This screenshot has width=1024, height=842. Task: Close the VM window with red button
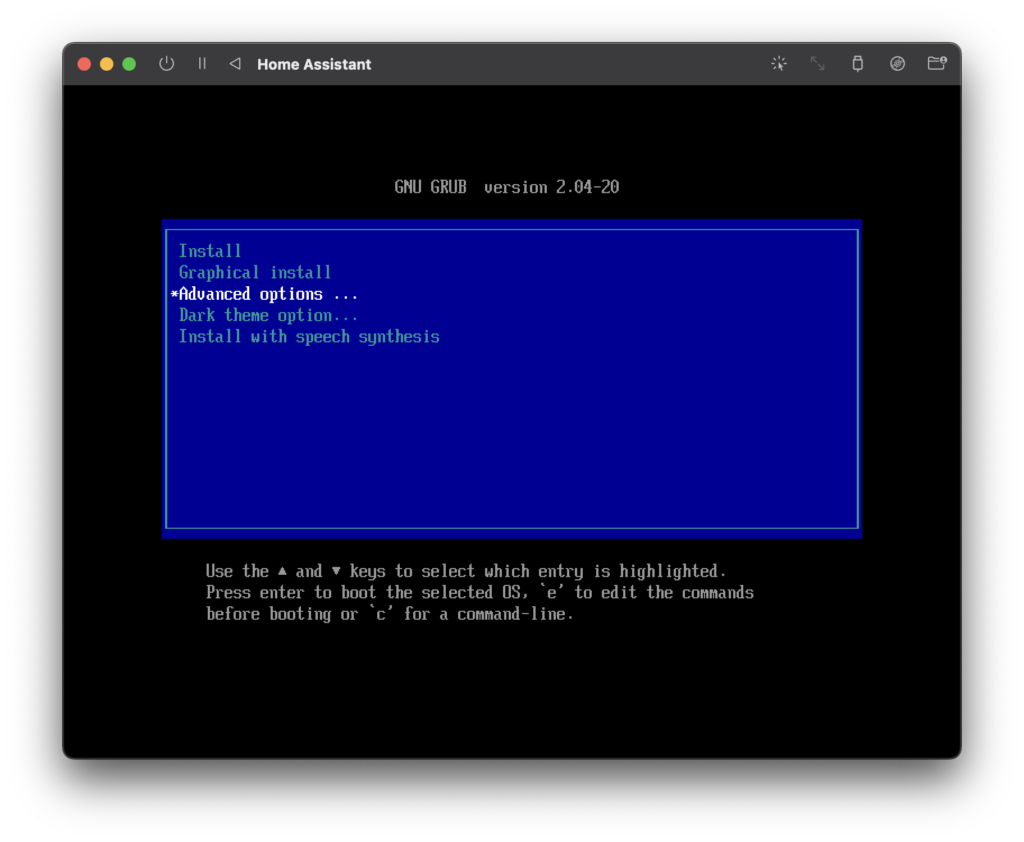[x=84, y=64]
